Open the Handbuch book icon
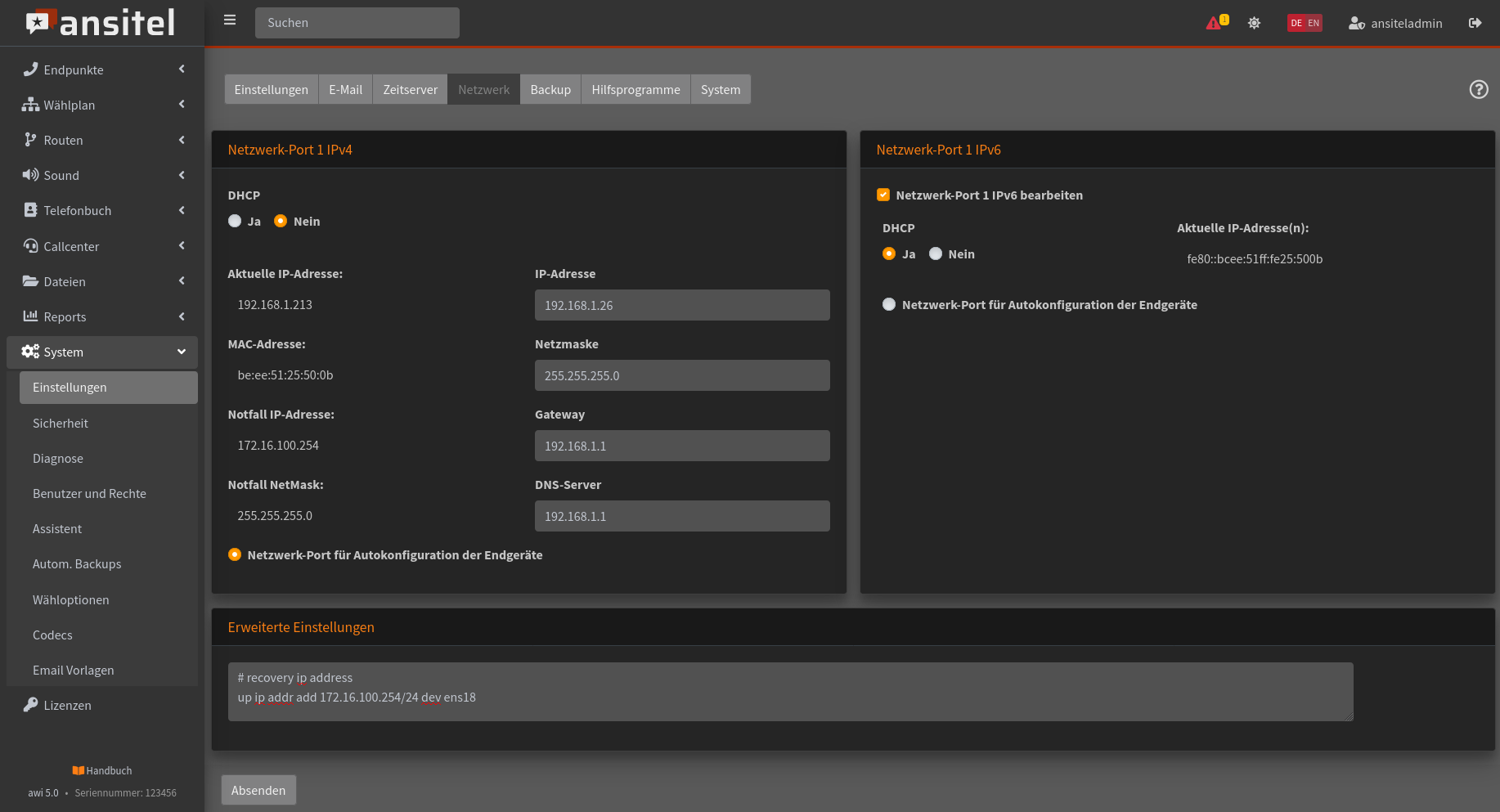The image size is (1500, 812). [78, 770]
